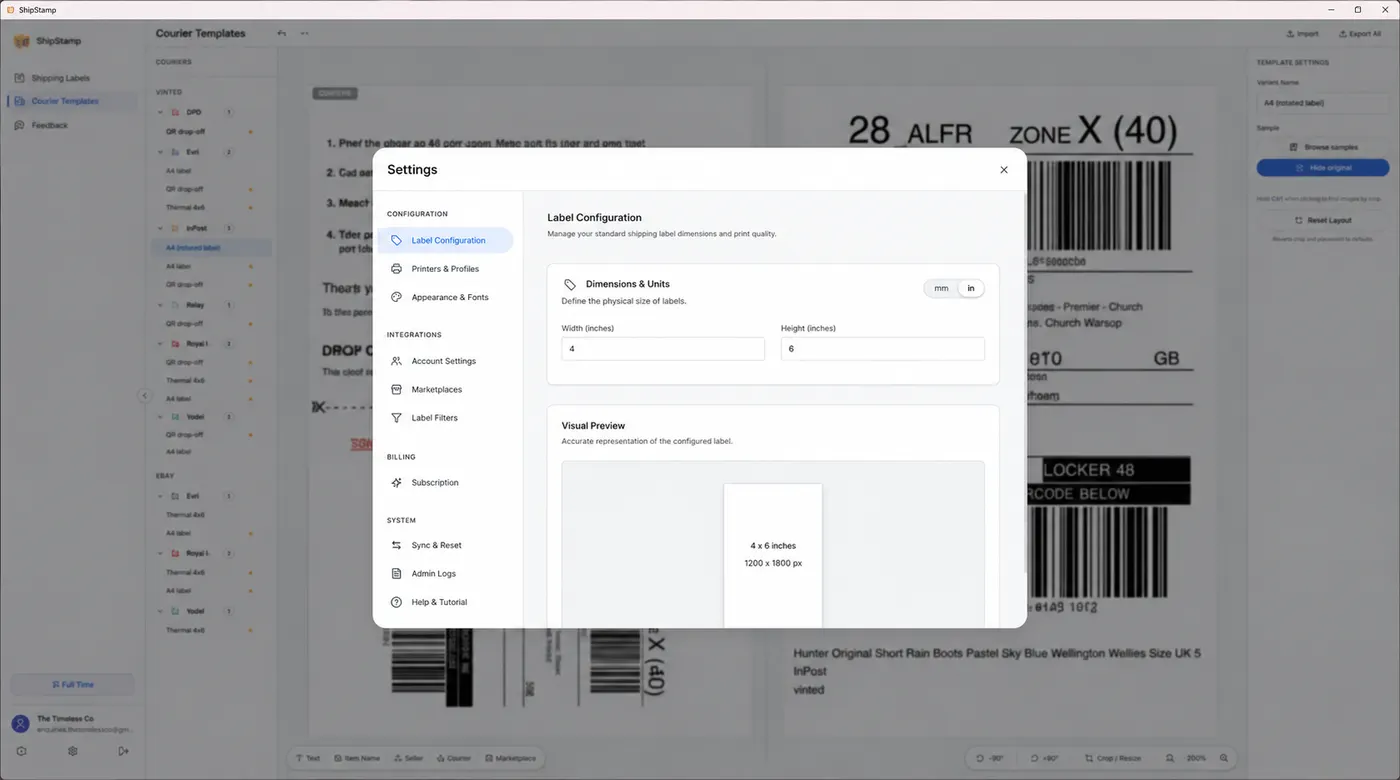Add an Item Name field from bottom toolbar

(x=357, y=758)
